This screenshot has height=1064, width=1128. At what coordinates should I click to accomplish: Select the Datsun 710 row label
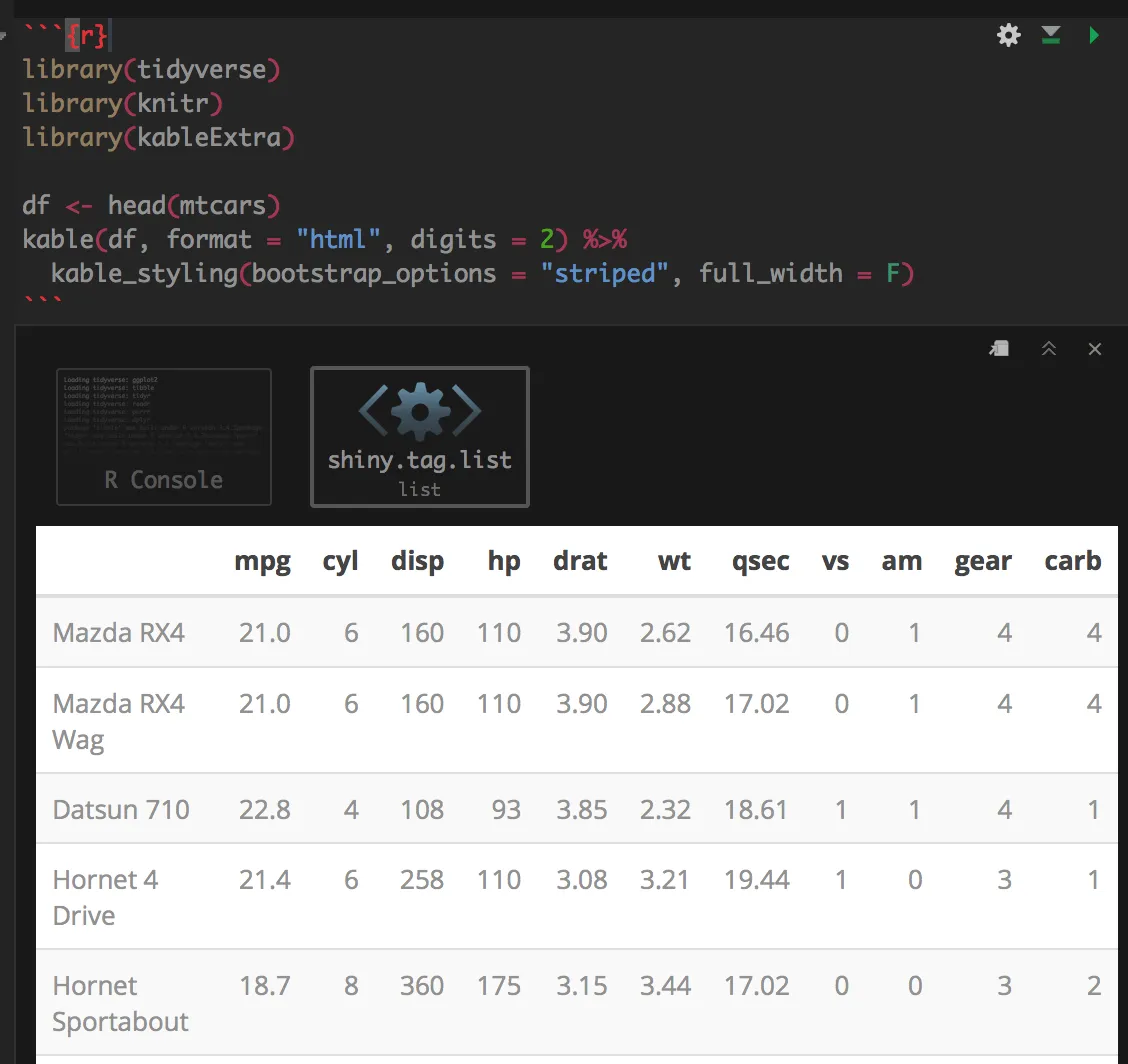pos(121,809)
